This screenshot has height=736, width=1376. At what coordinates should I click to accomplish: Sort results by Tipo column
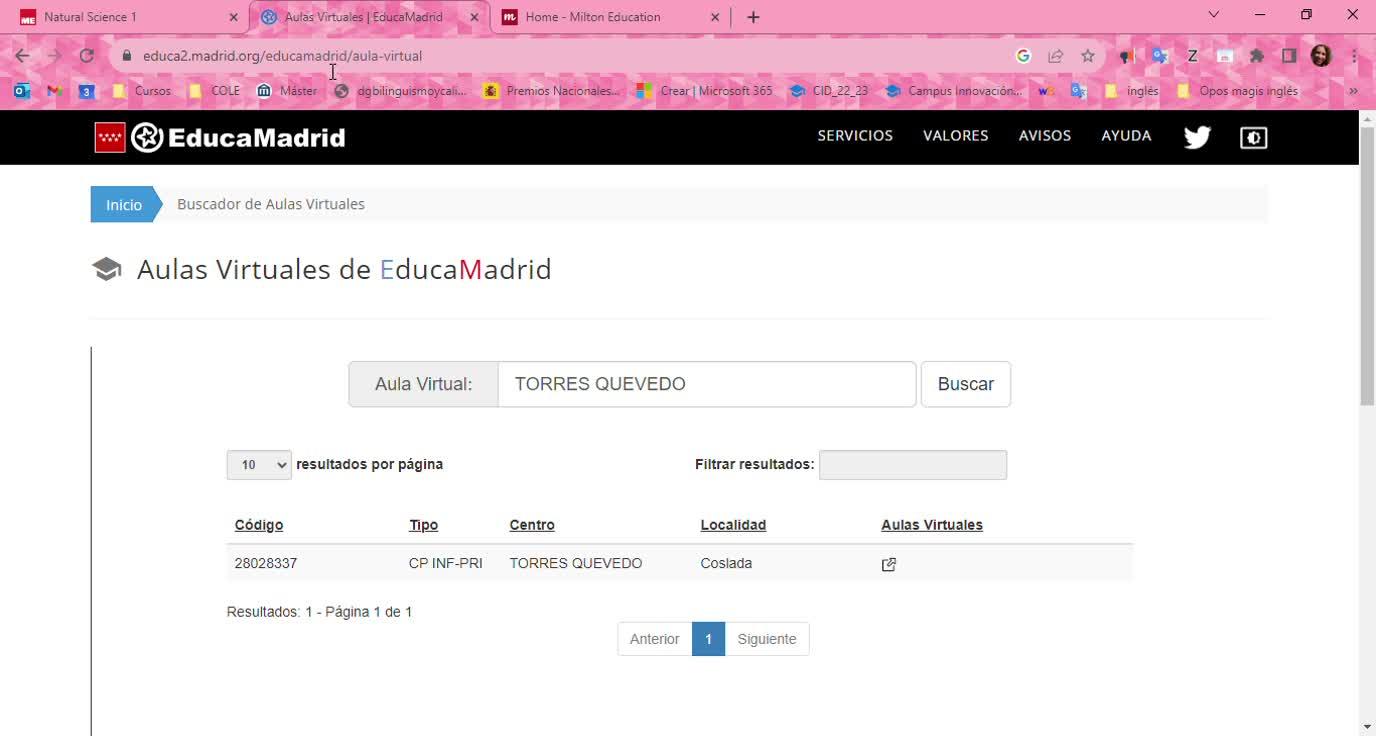[x=423, y=525]
